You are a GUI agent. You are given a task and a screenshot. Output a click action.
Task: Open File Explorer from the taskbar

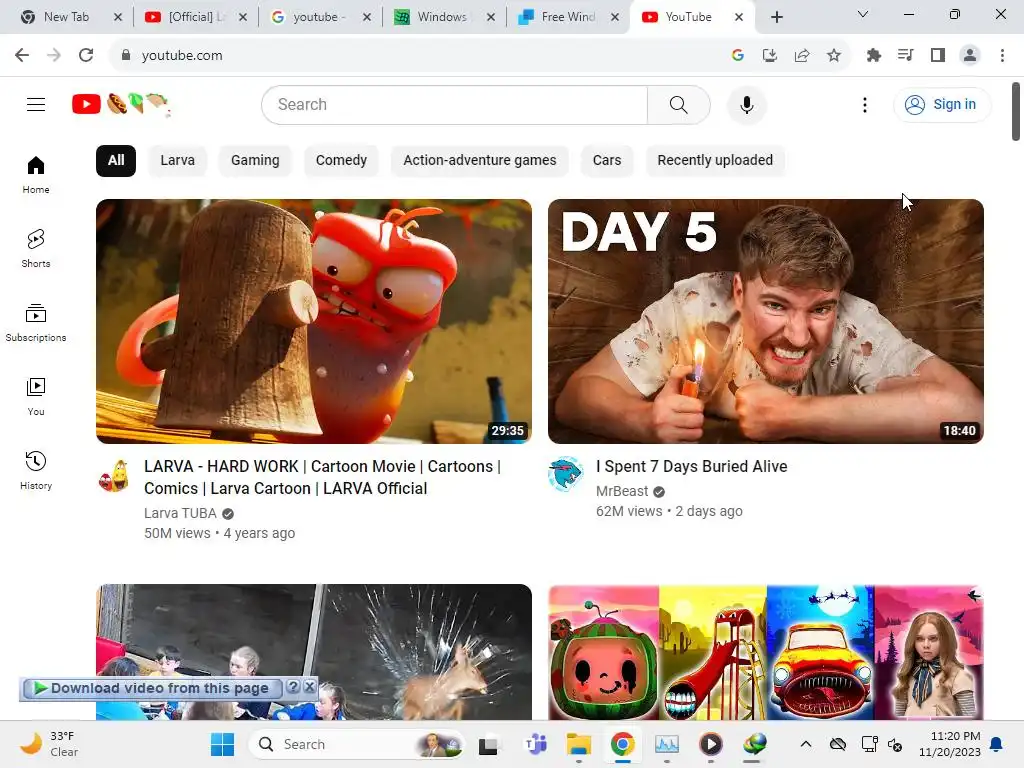point(579,744)
